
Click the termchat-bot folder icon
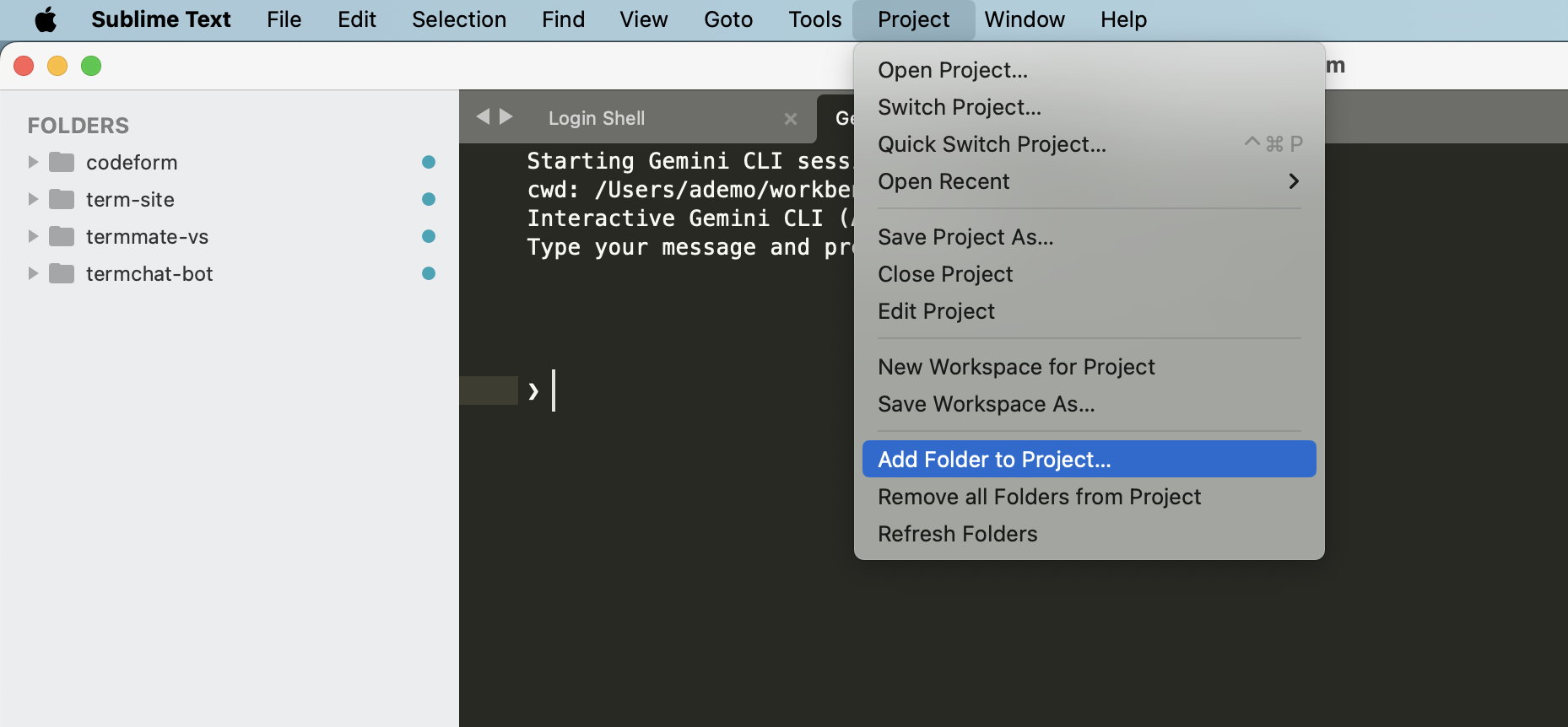[x=62, y=273]
